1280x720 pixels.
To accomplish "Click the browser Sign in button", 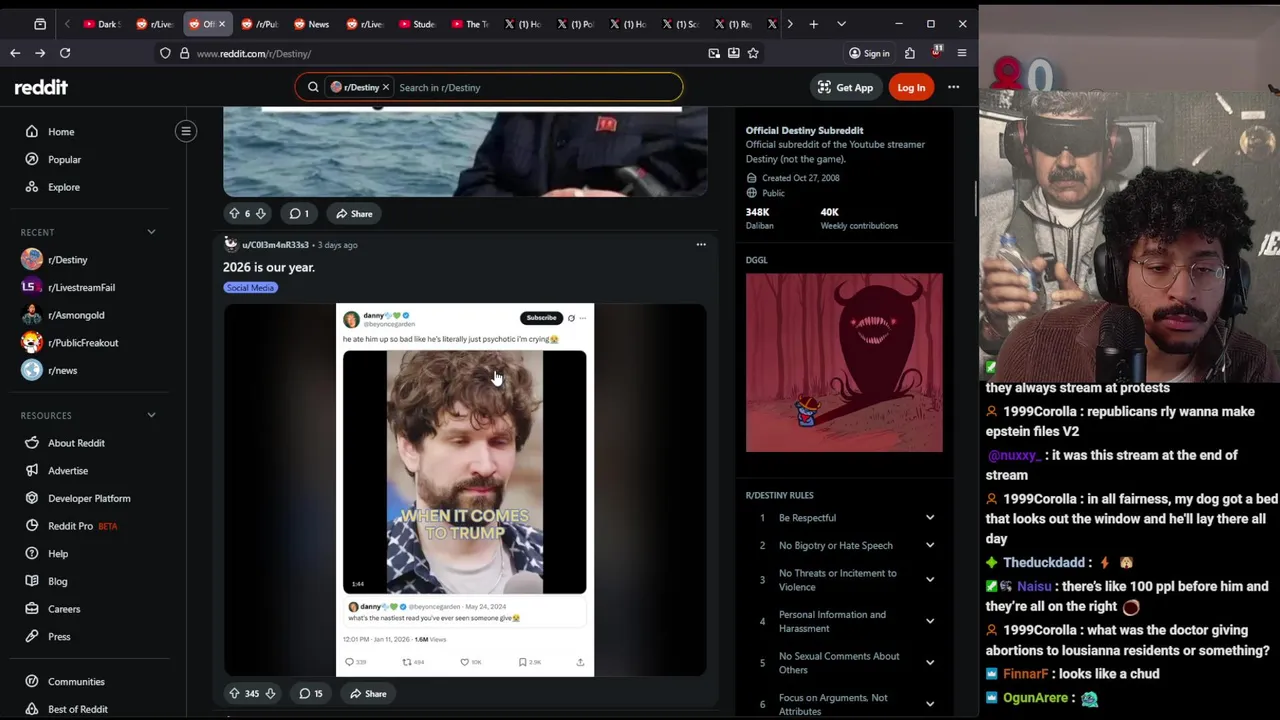I will (x=869, y=53).
